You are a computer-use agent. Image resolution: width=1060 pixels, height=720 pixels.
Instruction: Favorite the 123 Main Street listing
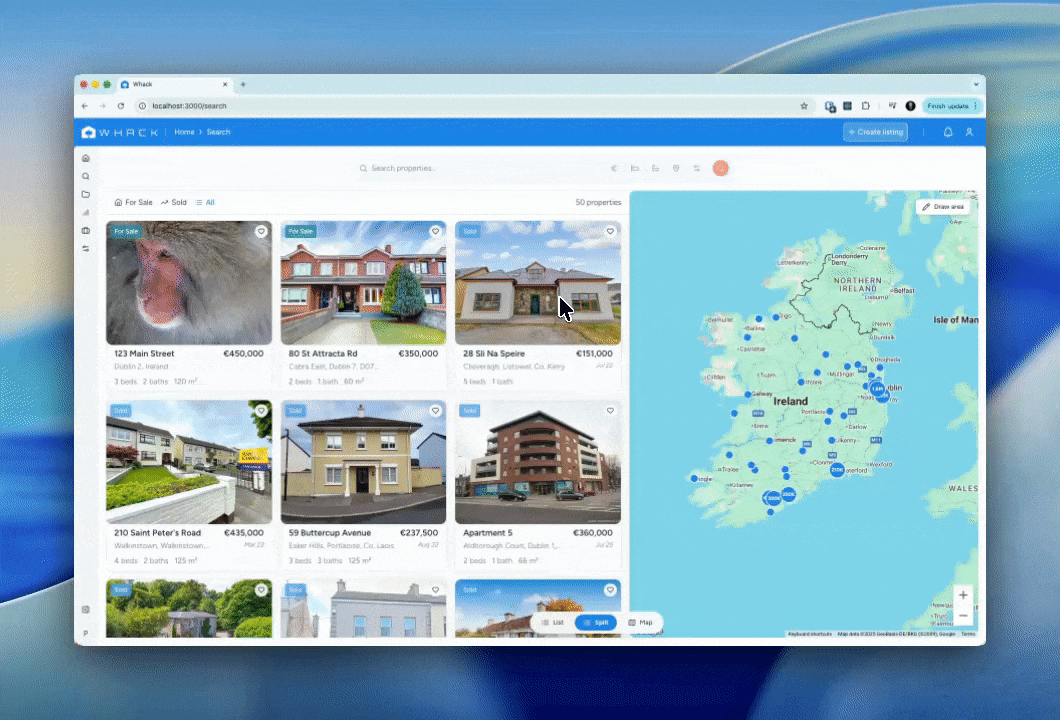(261, 231)
